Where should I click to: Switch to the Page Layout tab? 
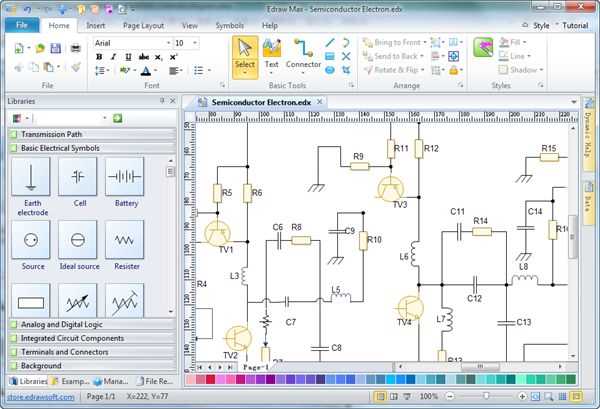143,26
